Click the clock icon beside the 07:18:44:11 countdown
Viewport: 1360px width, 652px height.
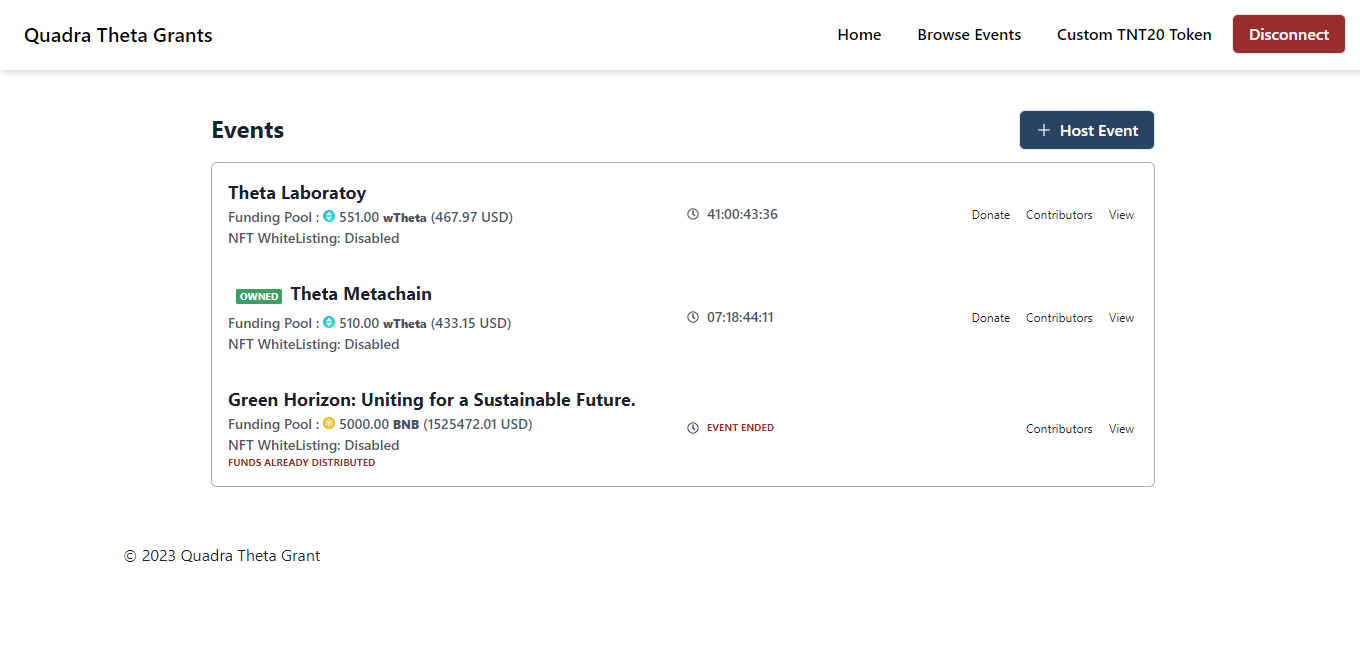coord(693,317)
